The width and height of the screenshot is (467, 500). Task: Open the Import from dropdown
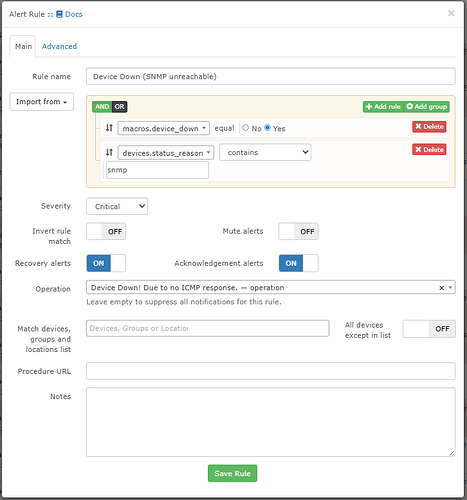pyautogui.click(x=42, y=102)
